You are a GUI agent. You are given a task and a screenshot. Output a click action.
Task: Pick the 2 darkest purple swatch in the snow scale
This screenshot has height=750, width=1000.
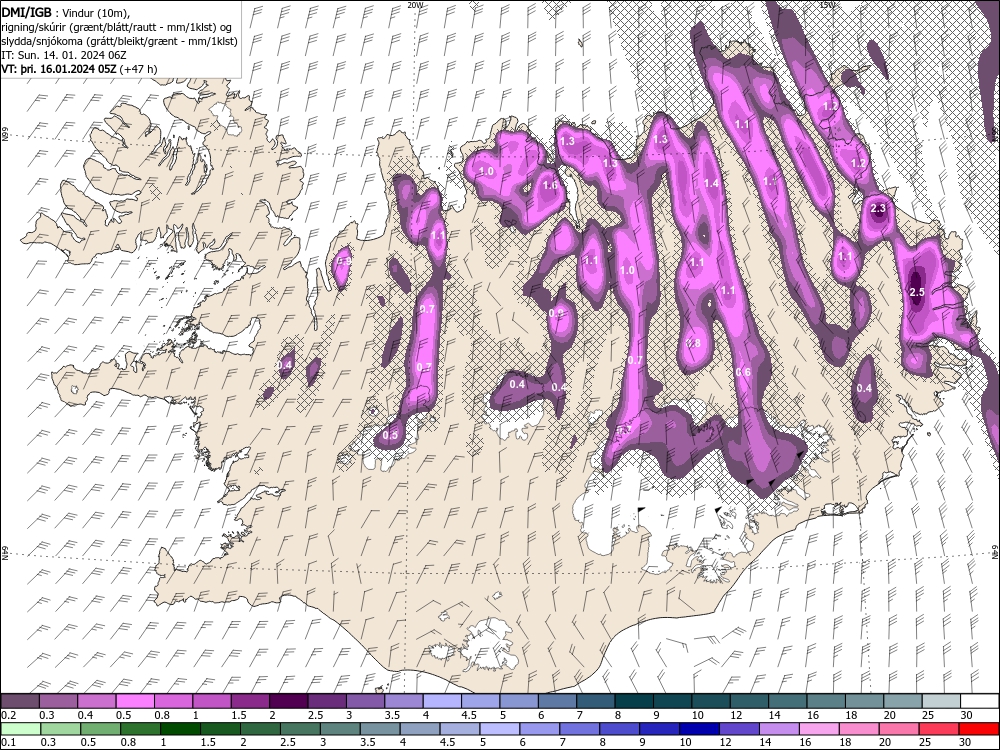point(288,702)
